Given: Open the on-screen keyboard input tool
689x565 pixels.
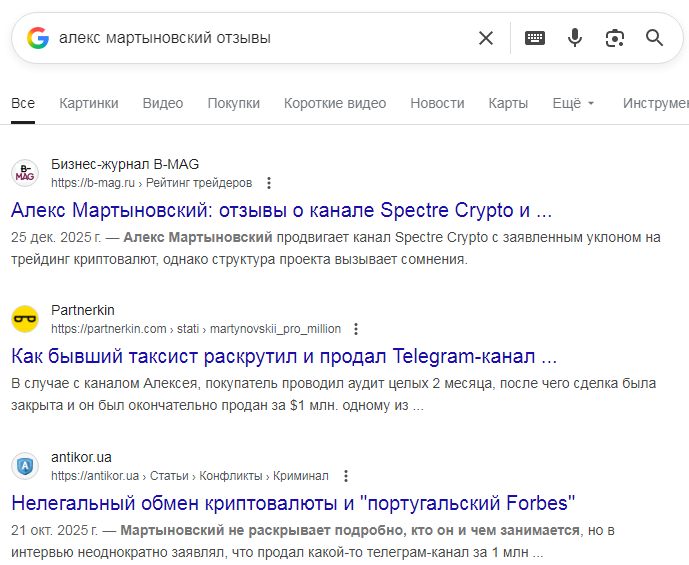Looking at the screenshot, I should tap(535, 38).
